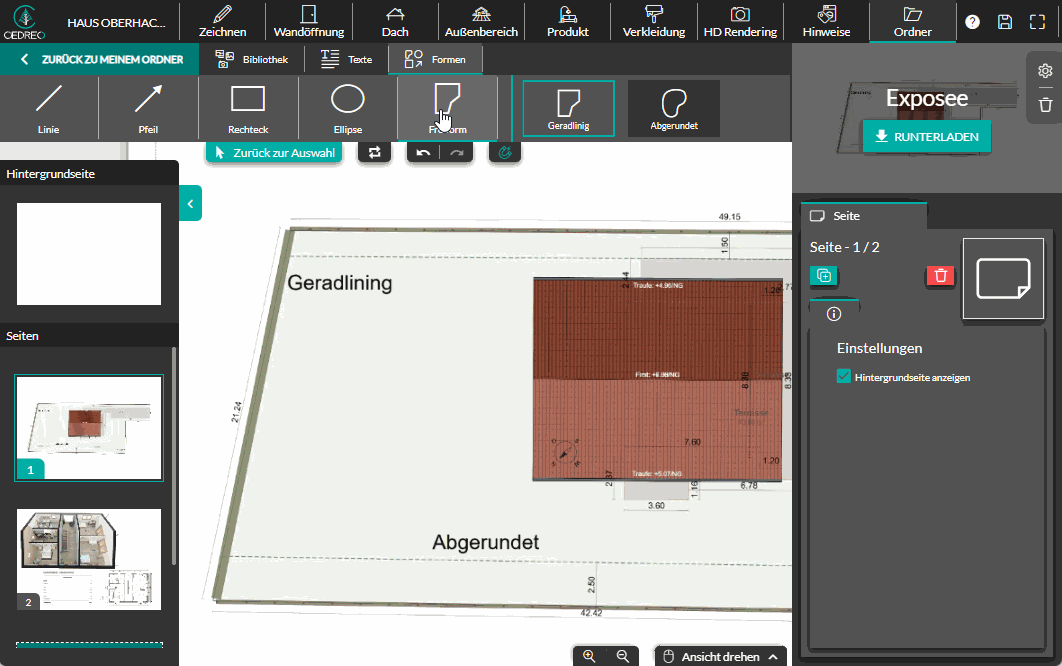1062x666 pixels.
Task: Delete page with red trash button
Action: tap(940, 276)
